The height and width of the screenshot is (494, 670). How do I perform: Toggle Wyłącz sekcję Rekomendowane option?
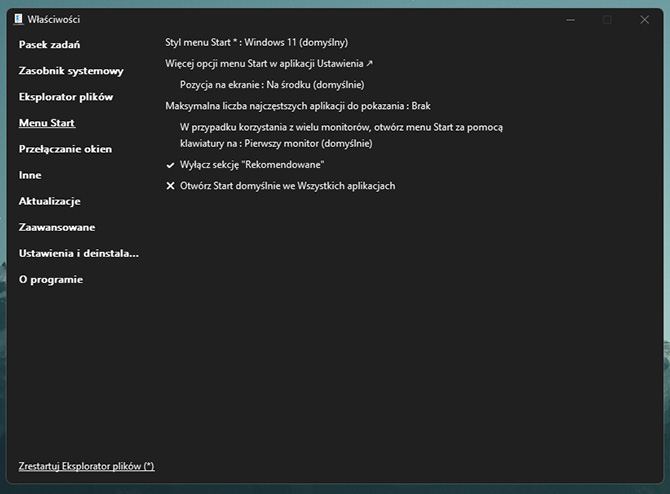(245, 165)
